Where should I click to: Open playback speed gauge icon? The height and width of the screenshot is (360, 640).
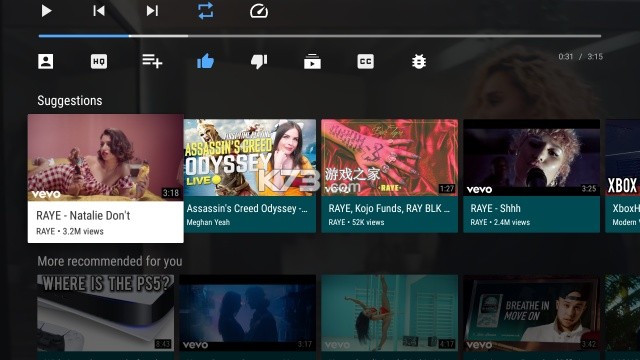pos(259,11)
